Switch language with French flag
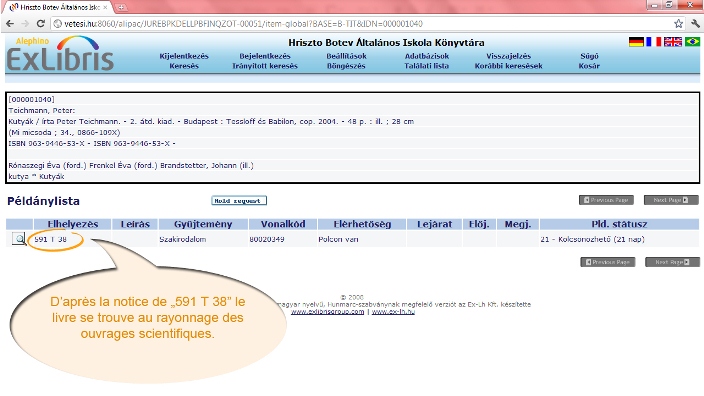 [653, 42]
